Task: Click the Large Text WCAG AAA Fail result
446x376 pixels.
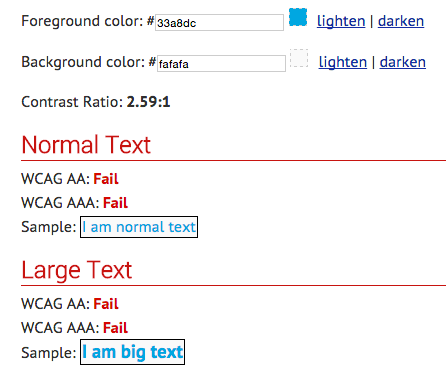Action: pos(115,328)
